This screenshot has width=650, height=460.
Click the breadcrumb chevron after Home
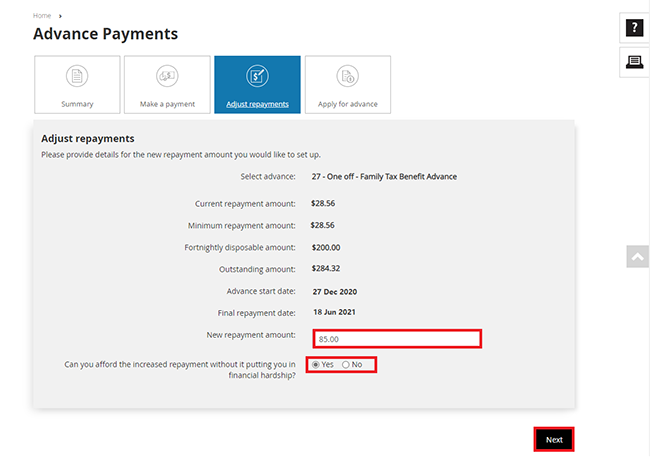point(60,16)
